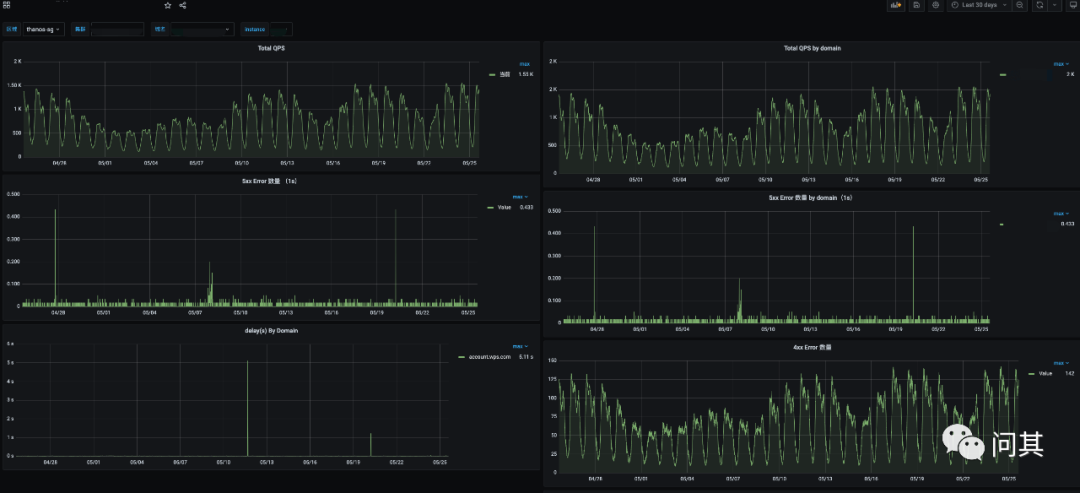Click the instance variable value field
1080x493 pixels.
point(281,29)
